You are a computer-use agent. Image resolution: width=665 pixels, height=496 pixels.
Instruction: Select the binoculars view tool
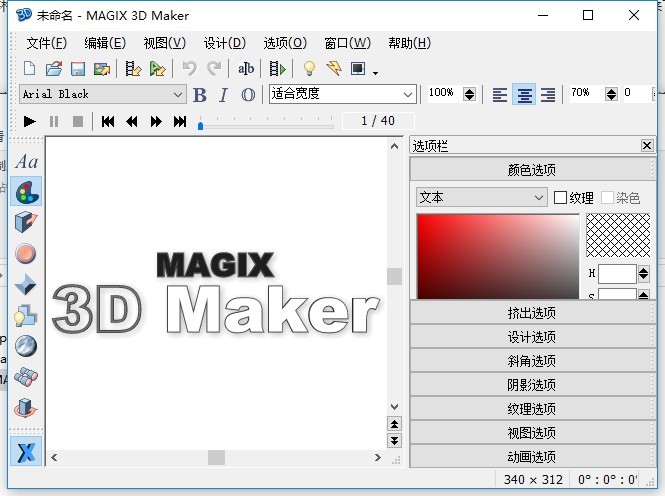click(26, 377)
